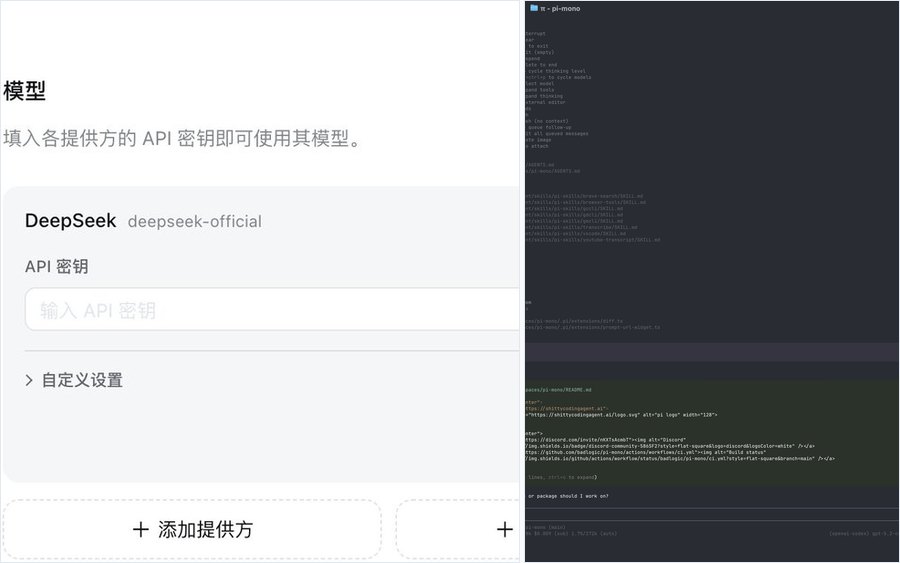
Task: Click the 添加提供方 button
Action: point(192,529)
